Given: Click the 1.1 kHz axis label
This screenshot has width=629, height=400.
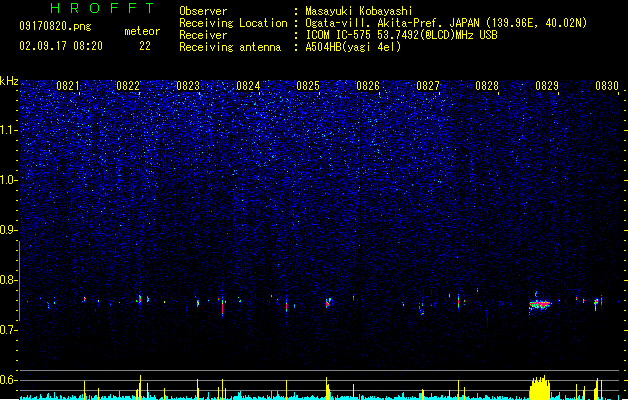Looking at the screenshot, I should pyautogui.click(x=8, y=130).
